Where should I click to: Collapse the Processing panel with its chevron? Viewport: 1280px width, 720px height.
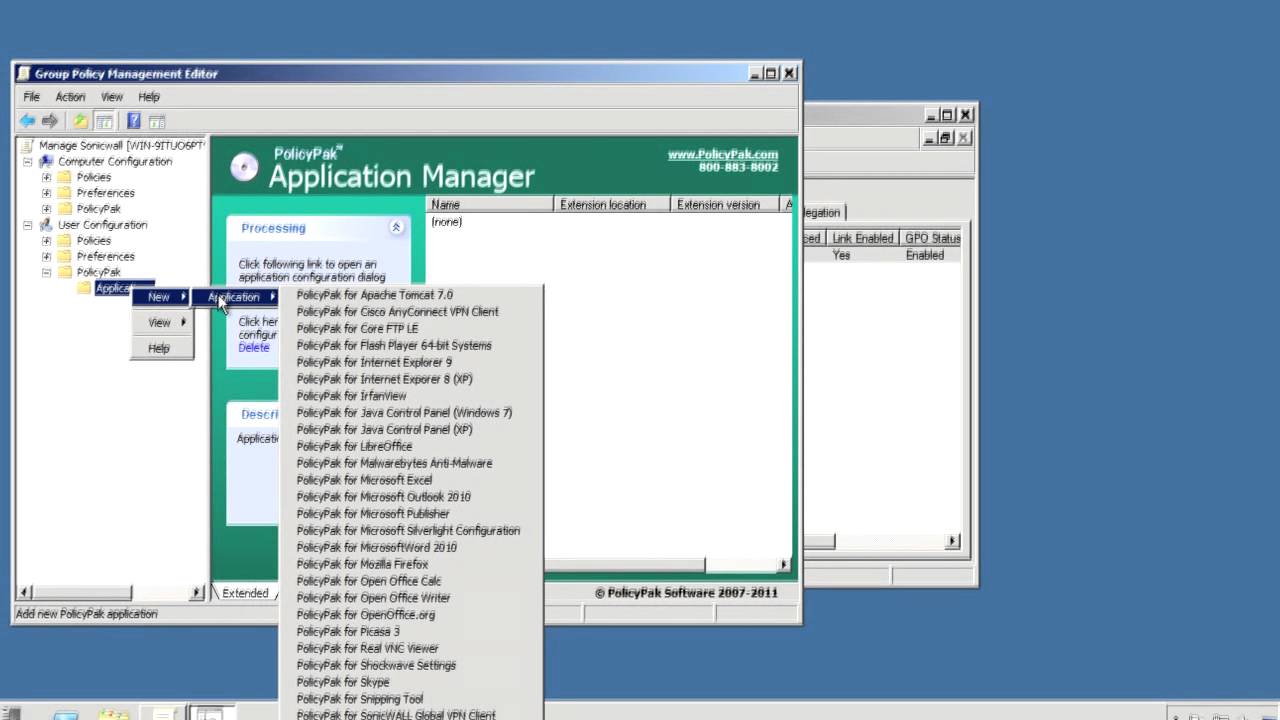[396, 228]
